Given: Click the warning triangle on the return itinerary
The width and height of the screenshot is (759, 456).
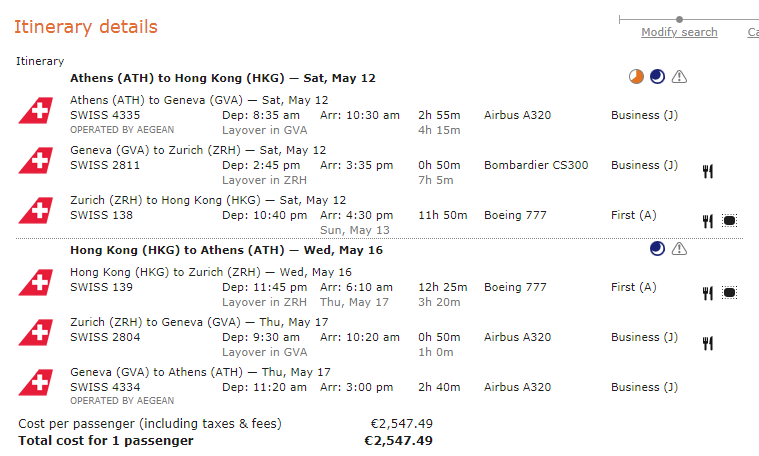Looking at the screenshot, I should click(x=680, y=249).
